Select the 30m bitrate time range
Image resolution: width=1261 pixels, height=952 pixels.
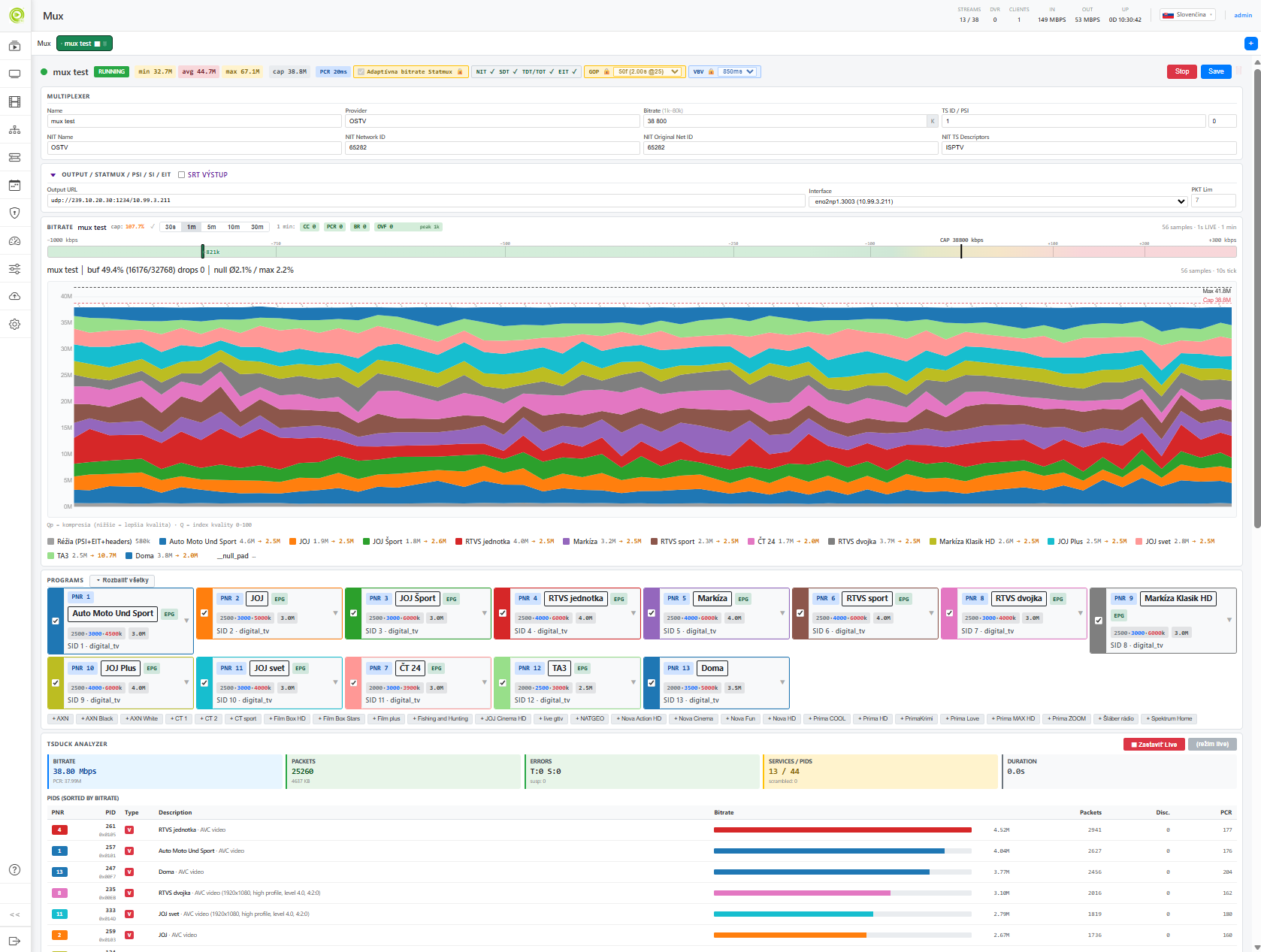257,227
